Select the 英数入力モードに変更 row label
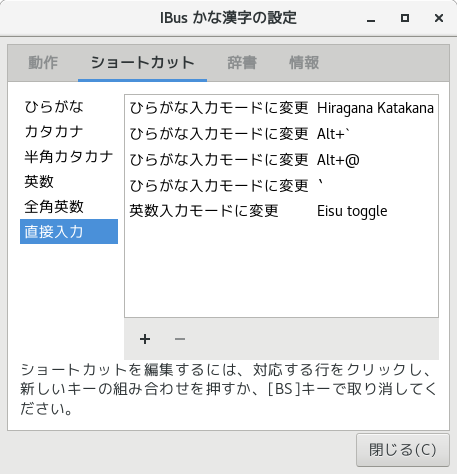 coord(204,211)
